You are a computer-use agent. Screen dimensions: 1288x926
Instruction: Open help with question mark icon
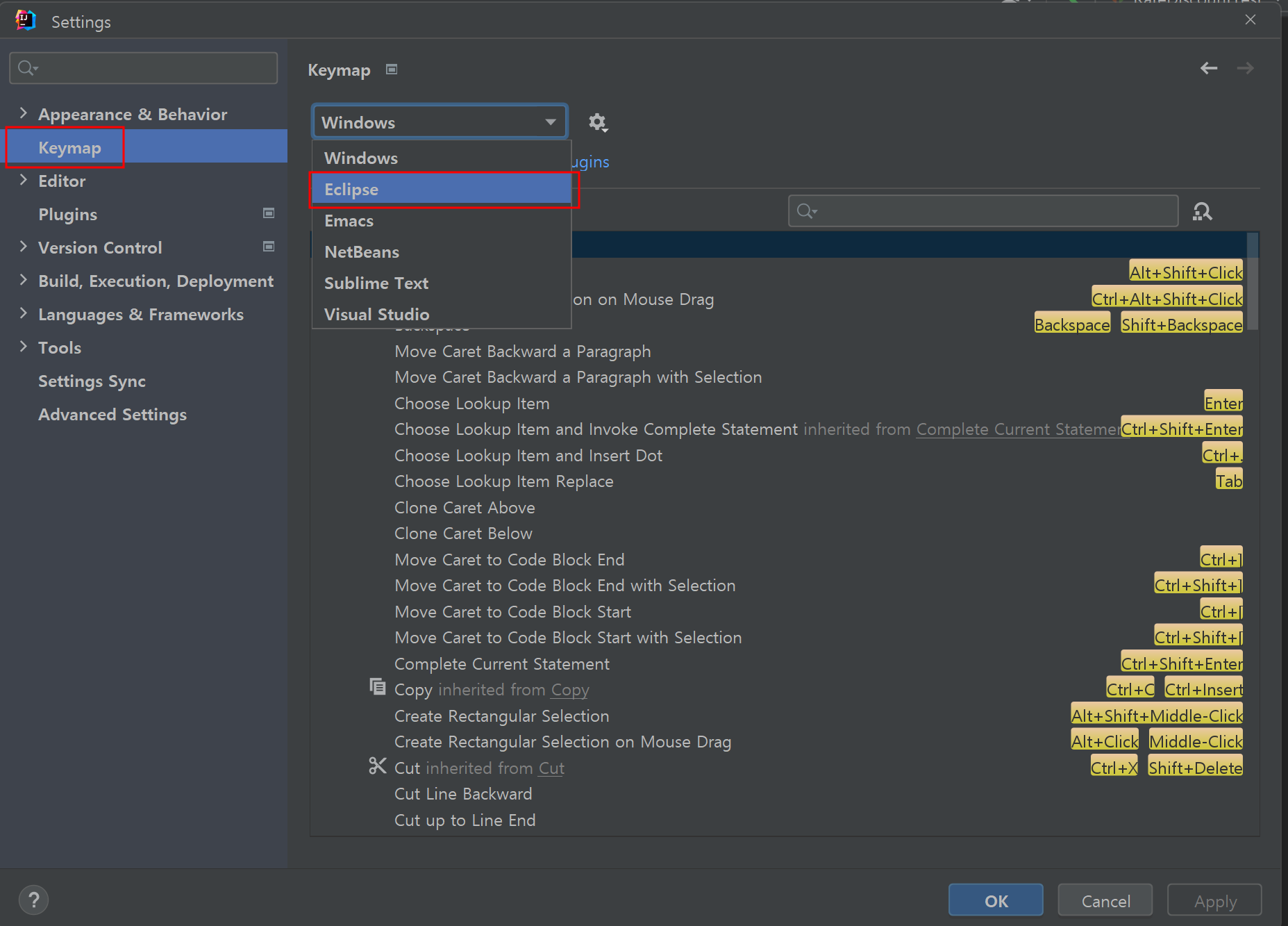33,900
